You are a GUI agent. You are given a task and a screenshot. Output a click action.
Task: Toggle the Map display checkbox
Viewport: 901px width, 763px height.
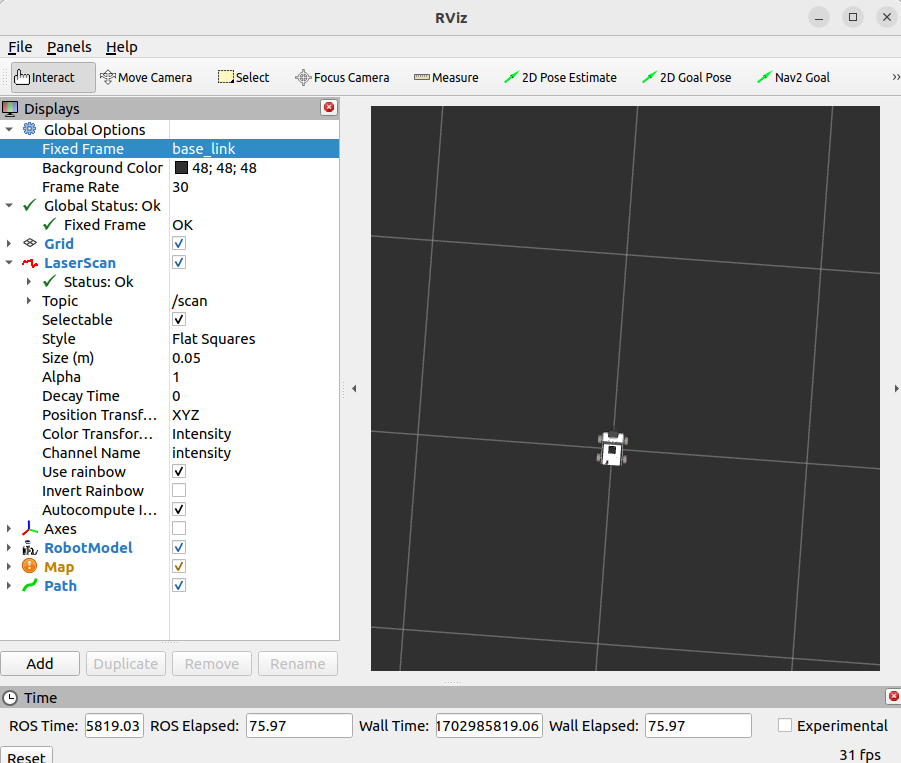(x=179, y=566)
